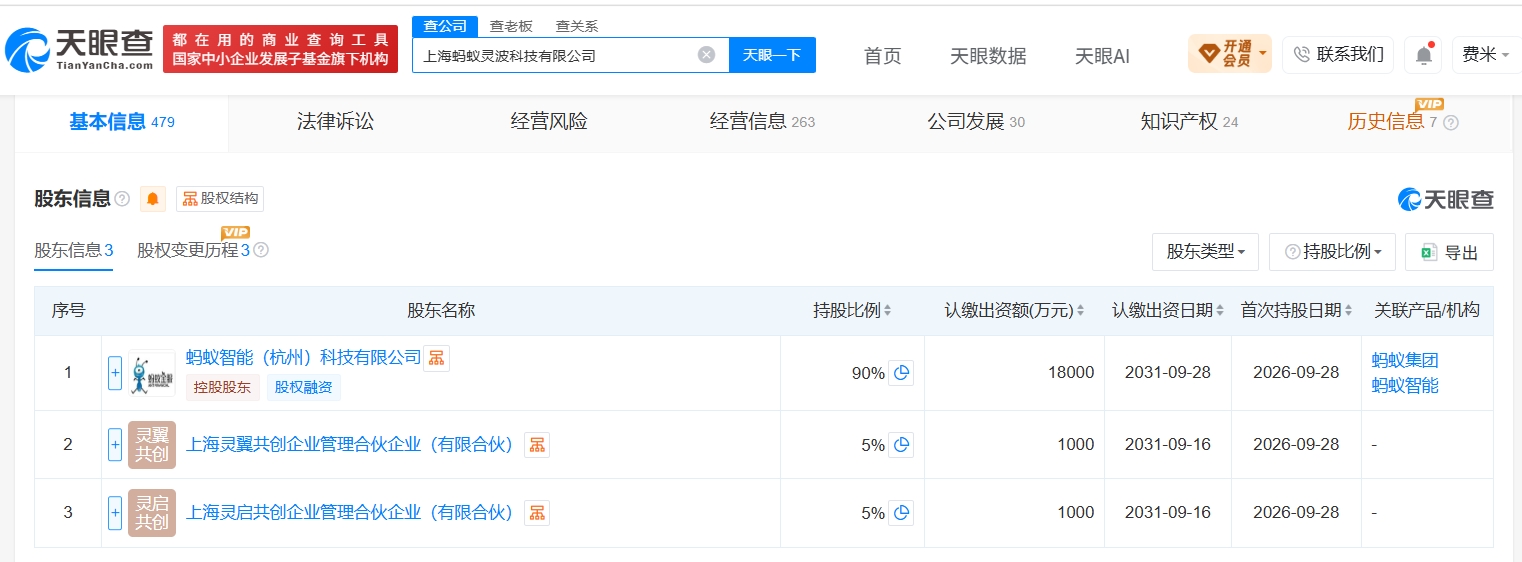
Task: Click the TianYanCha logo at top left
Action: point(79,49)
